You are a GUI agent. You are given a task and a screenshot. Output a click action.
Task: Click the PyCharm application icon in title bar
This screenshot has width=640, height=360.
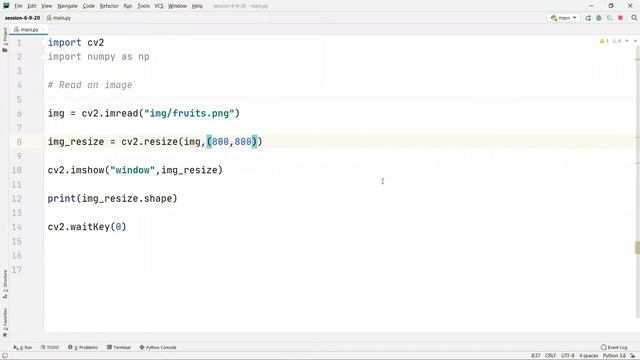pos(6,6)
